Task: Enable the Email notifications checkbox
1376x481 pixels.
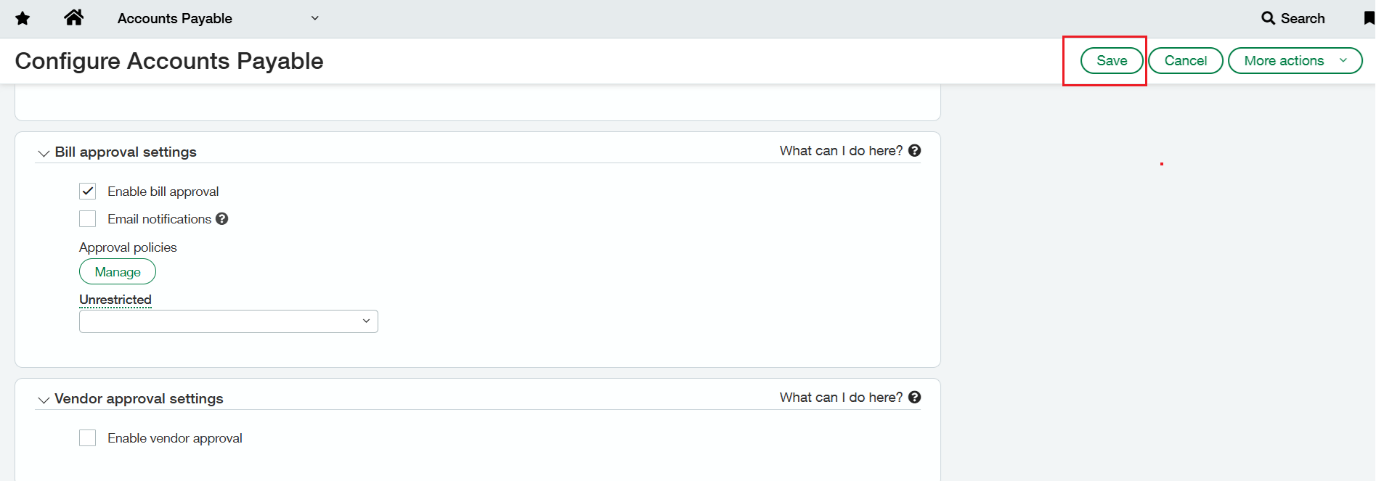Action: coord(88,219)
